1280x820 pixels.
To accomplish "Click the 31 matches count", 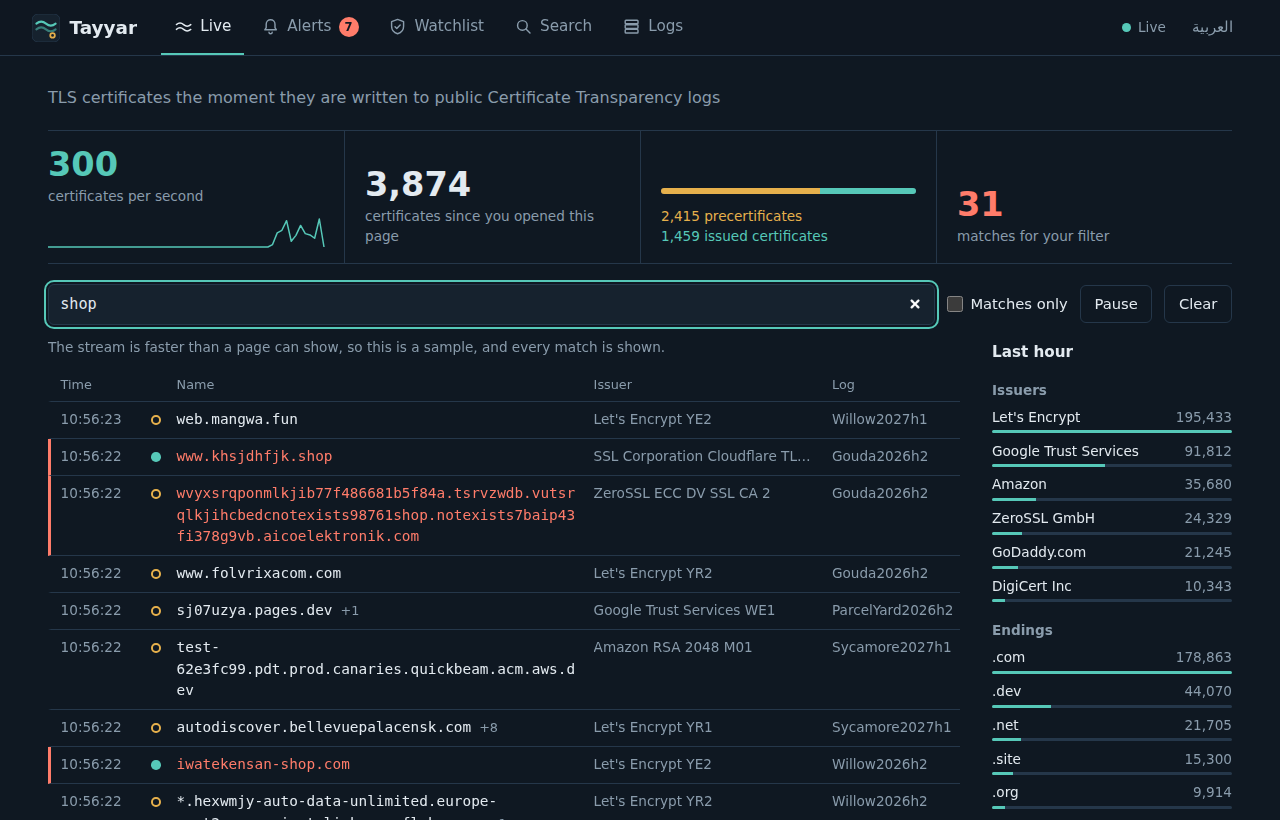I will pyautogui.click(x=980, y=205).
